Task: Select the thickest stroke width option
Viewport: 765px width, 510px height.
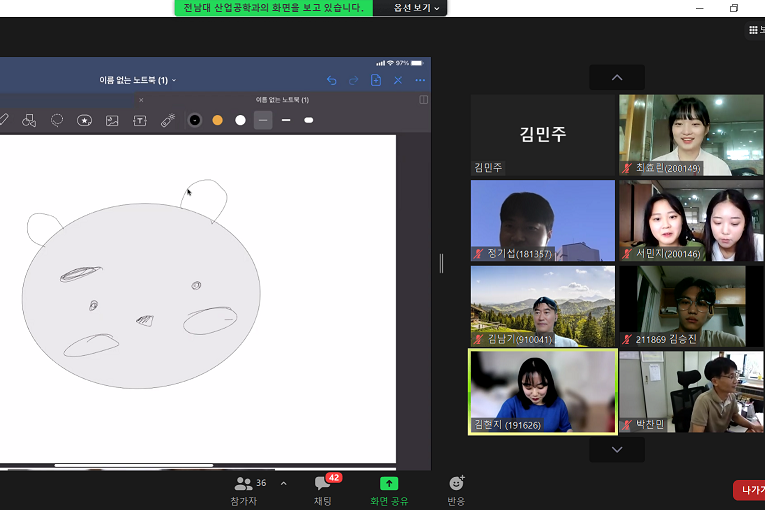Action: tap(309, 120)
